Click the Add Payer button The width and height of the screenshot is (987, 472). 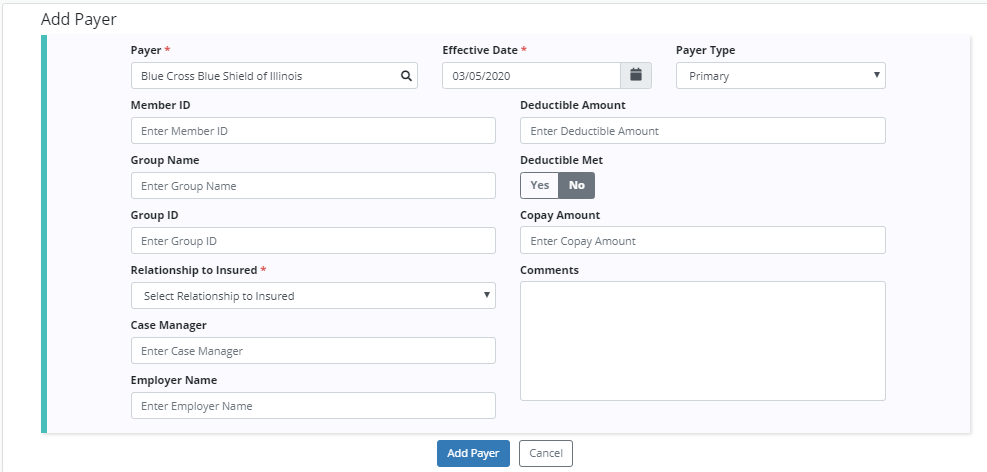(x=473, y=453)
